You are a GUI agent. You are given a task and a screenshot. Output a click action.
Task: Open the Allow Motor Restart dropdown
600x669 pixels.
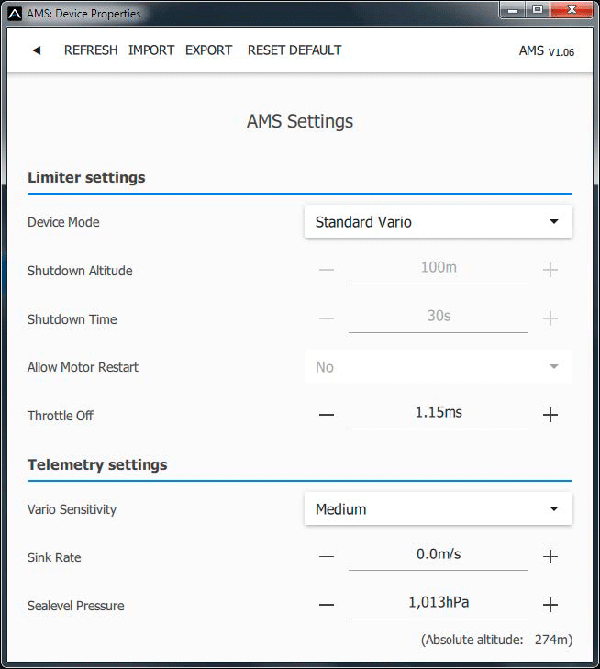437,367
